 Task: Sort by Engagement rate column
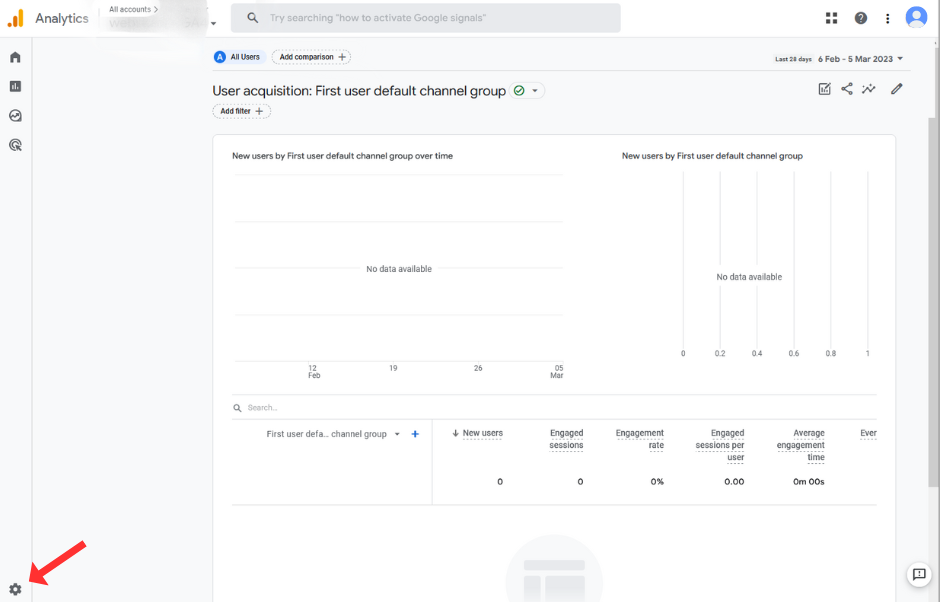[x=640, y=439]
